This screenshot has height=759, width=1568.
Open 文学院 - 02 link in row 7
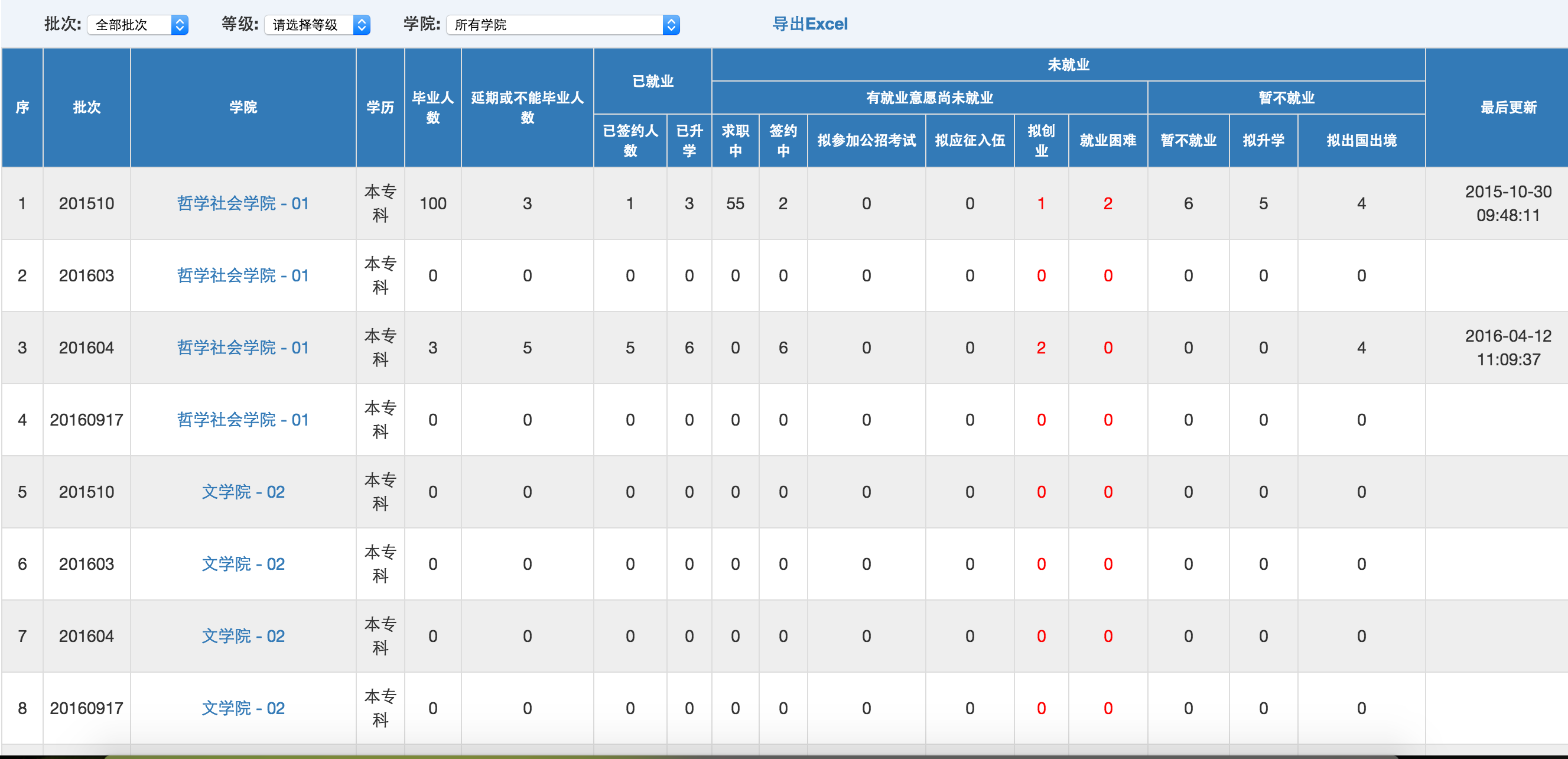[x=243, y=636]
